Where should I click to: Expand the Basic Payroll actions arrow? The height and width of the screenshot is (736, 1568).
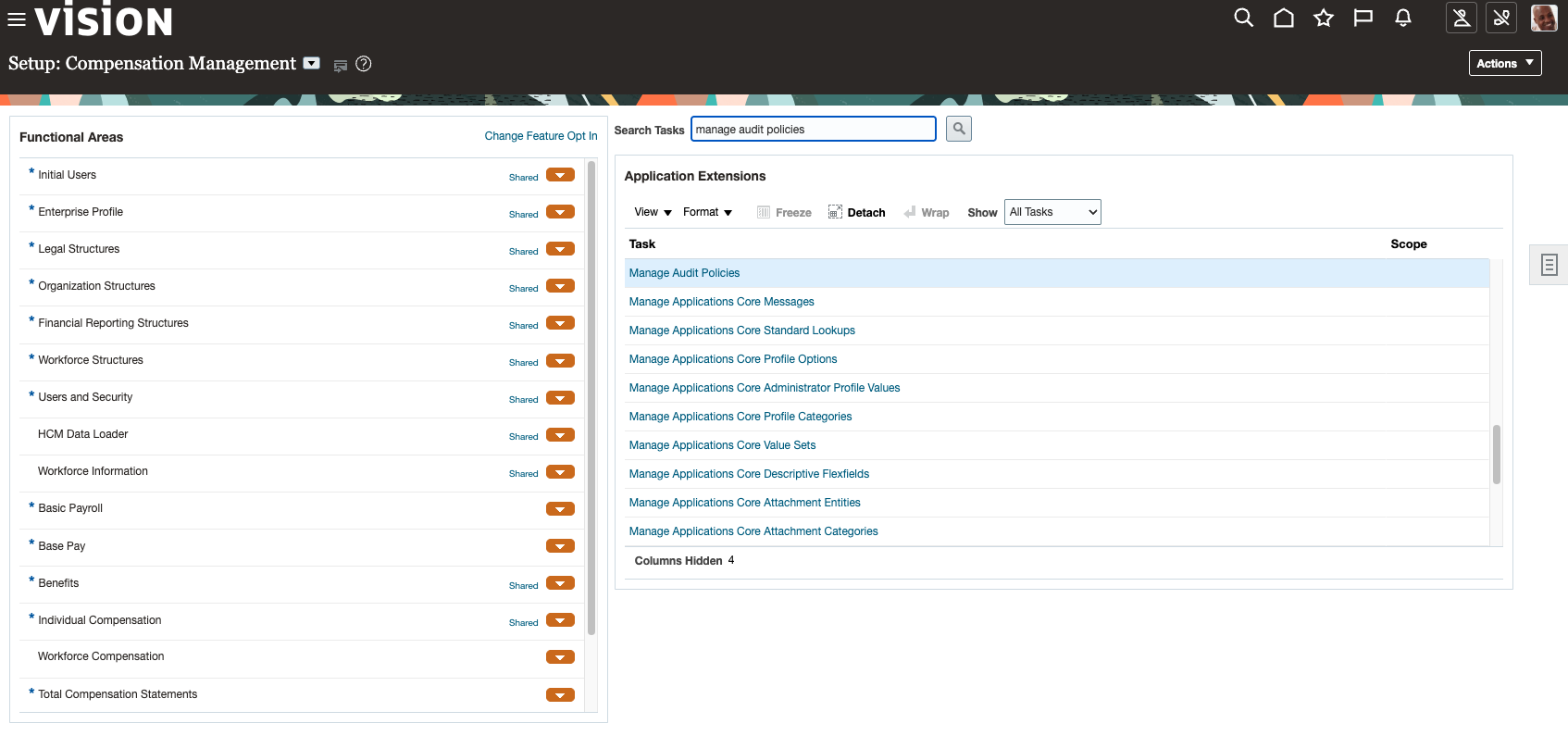point(560,508)
